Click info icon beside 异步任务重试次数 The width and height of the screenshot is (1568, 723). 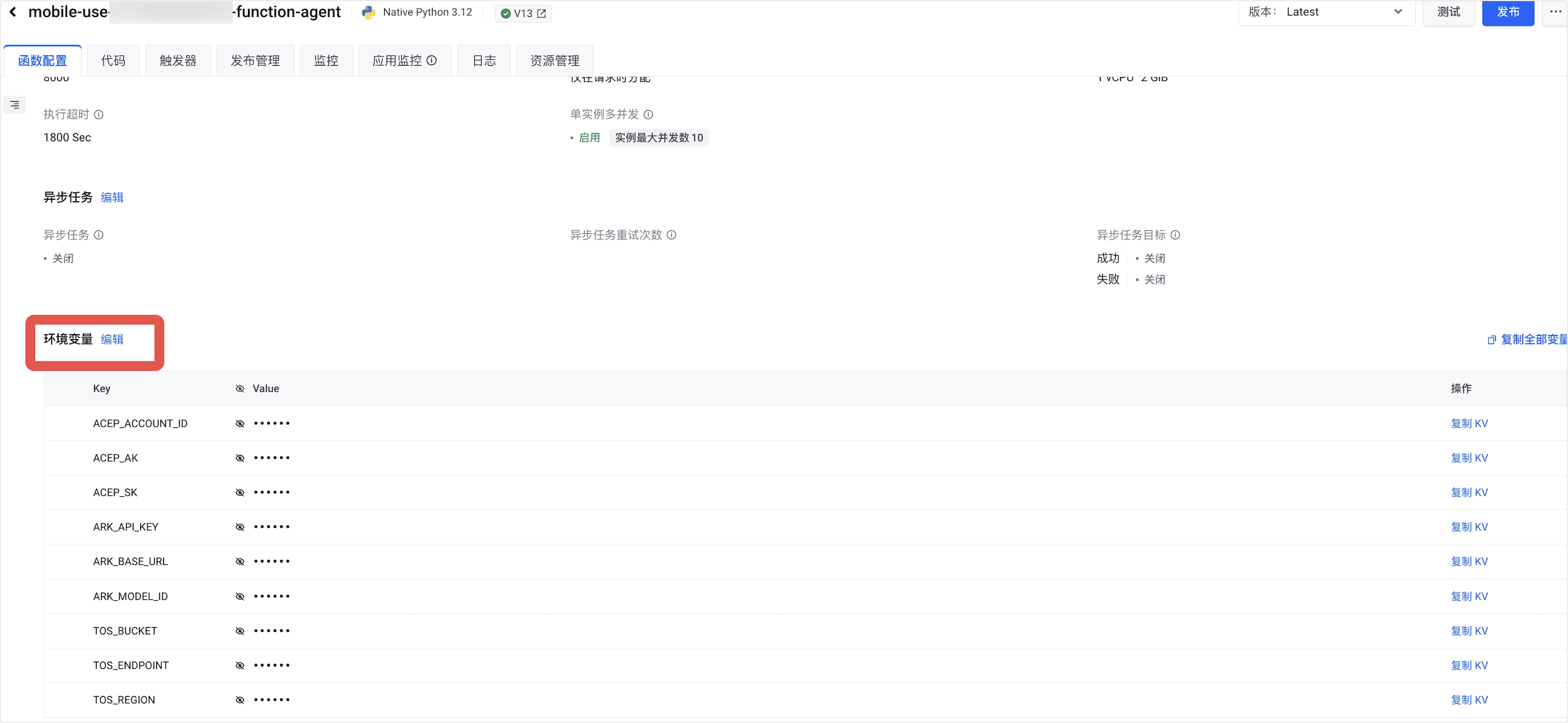click(671, 235)
